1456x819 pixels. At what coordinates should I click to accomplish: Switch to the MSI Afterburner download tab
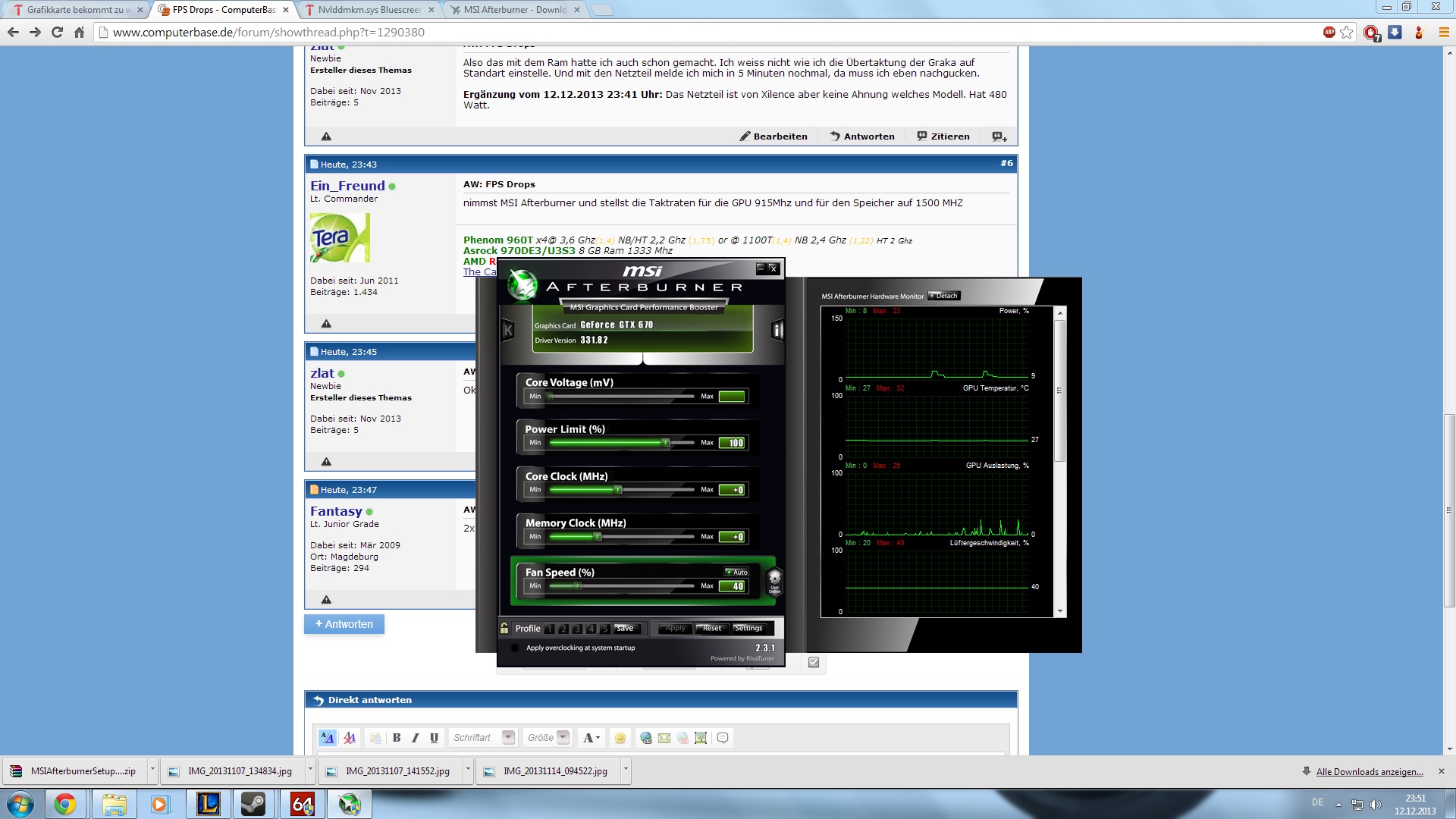click(514, 10)
